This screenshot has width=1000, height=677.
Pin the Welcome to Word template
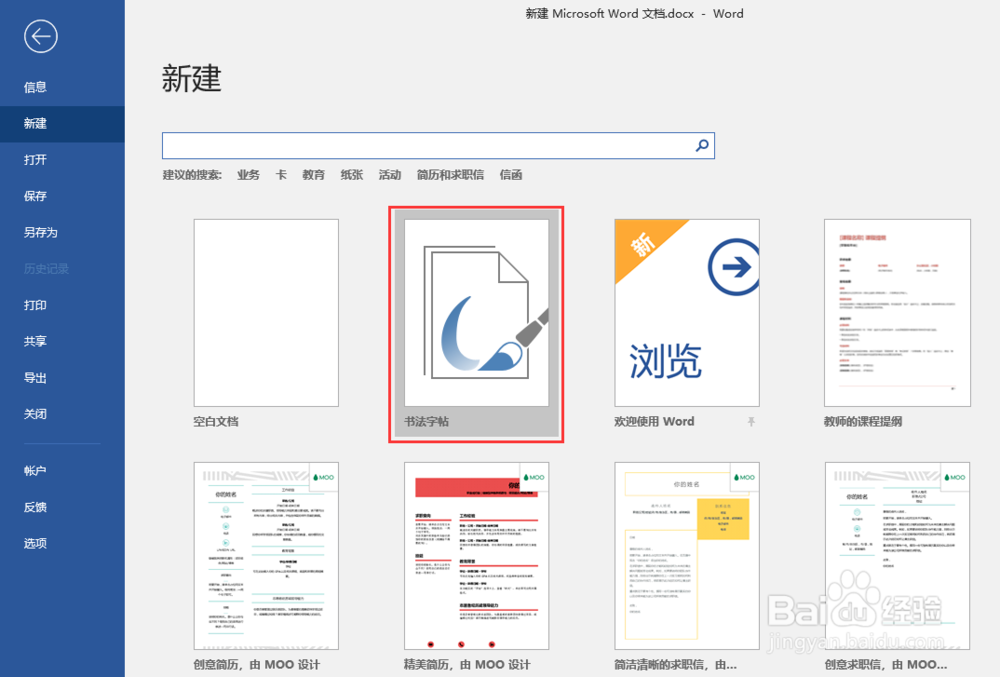coord(751,421)
